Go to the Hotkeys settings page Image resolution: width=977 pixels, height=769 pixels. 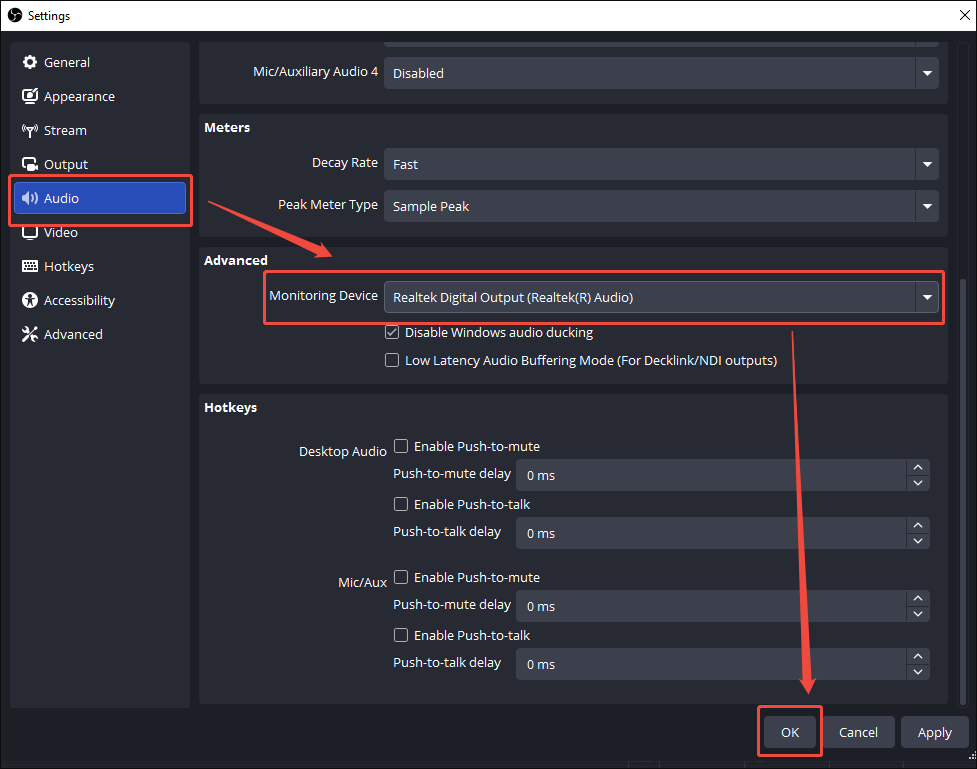[x=68, y=265]
